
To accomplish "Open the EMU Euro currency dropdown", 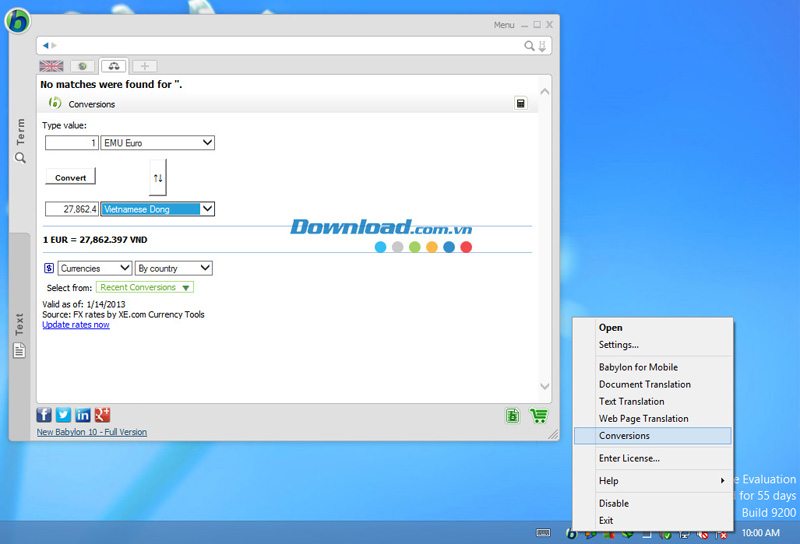I will tap(158, 143).
